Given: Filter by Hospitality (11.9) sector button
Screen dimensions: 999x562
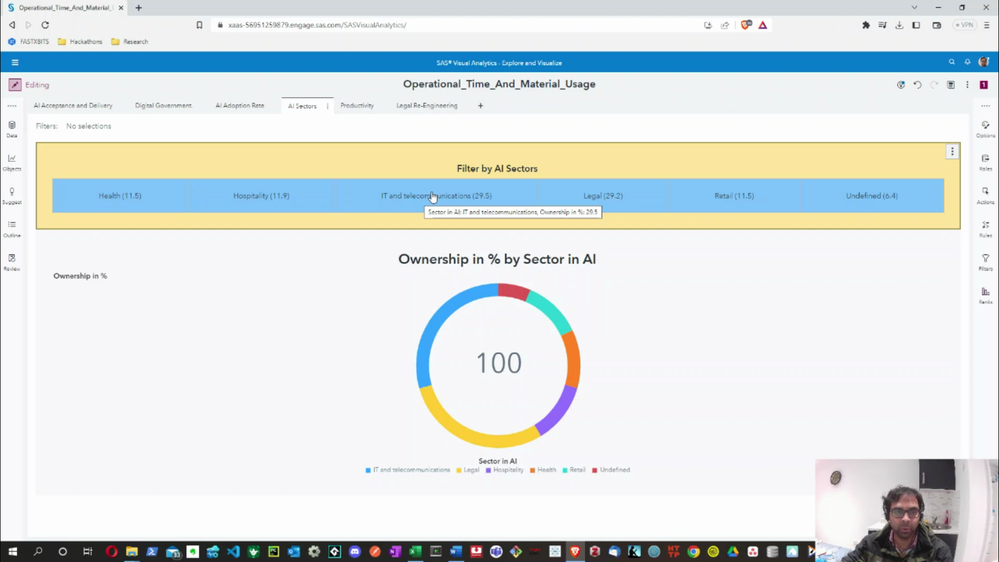Looking at the screenshot, I should [261, 196].
